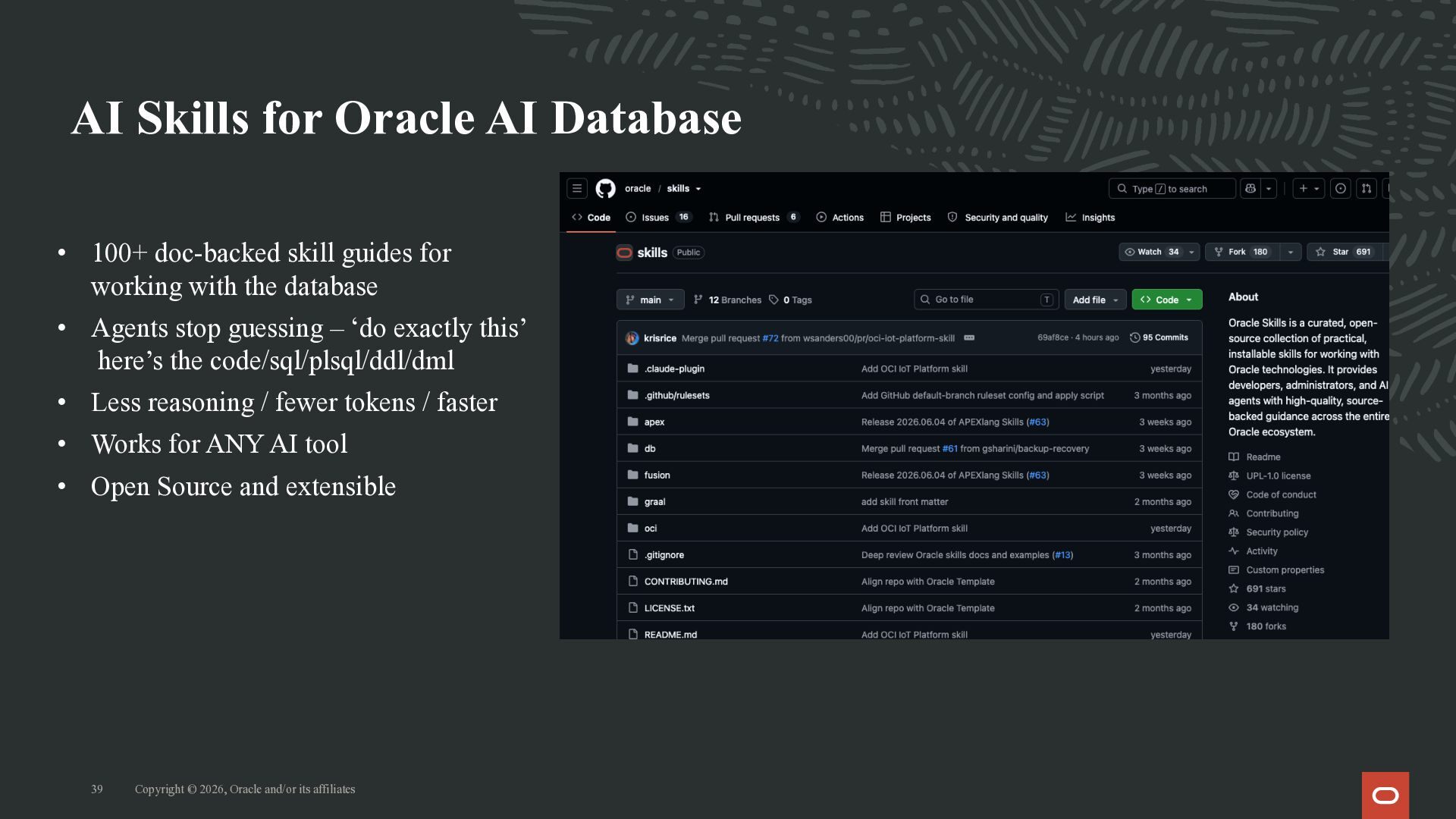Open the .claude-plugin folder
The width and height of the screenshot is (1456, 819).
tap(674, 369)
